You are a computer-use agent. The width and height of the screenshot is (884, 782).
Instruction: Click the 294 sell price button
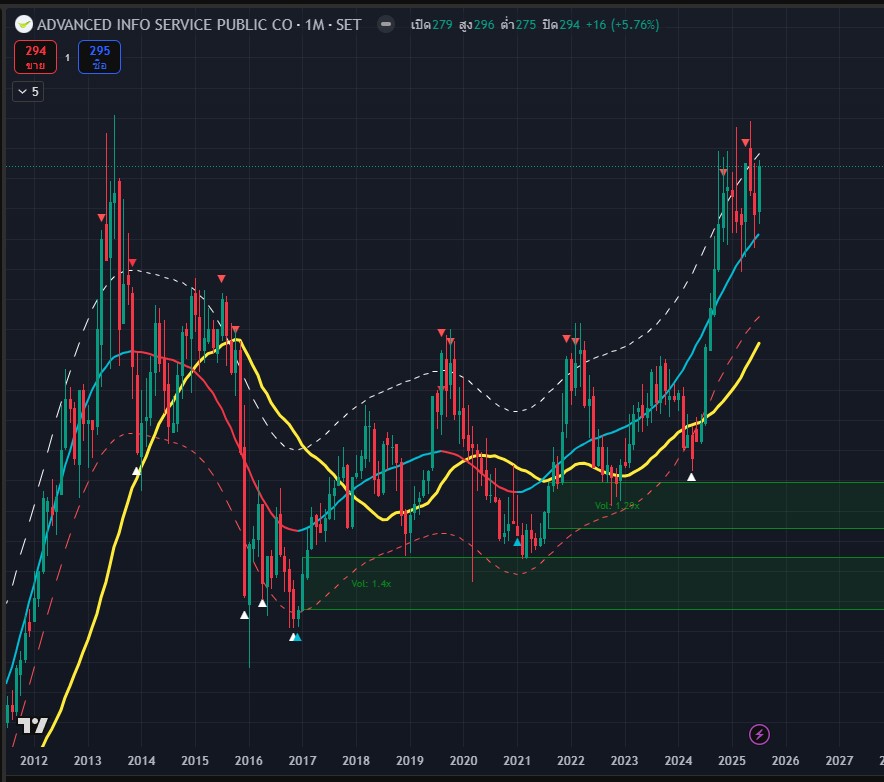[x=36, y=57]
